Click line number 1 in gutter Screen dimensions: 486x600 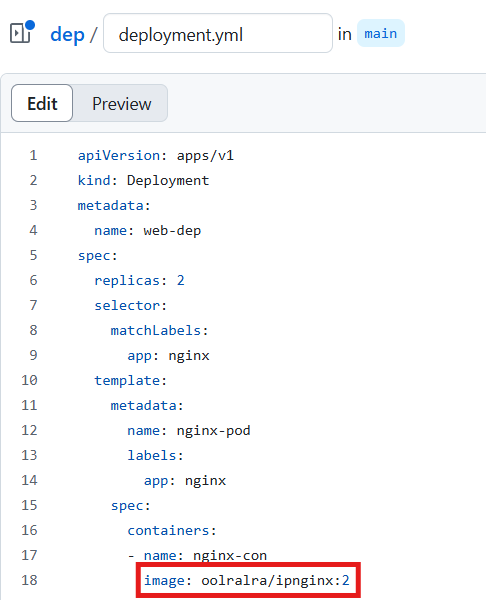coord(33,155)
